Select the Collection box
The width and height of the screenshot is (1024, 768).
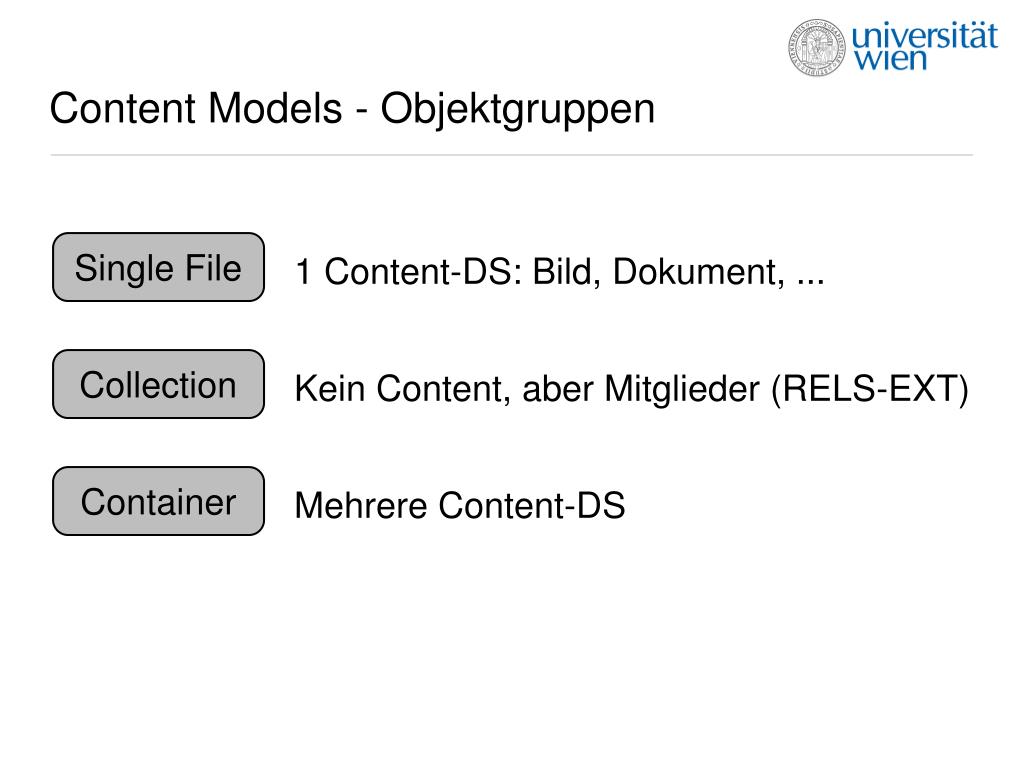point(159,384)
